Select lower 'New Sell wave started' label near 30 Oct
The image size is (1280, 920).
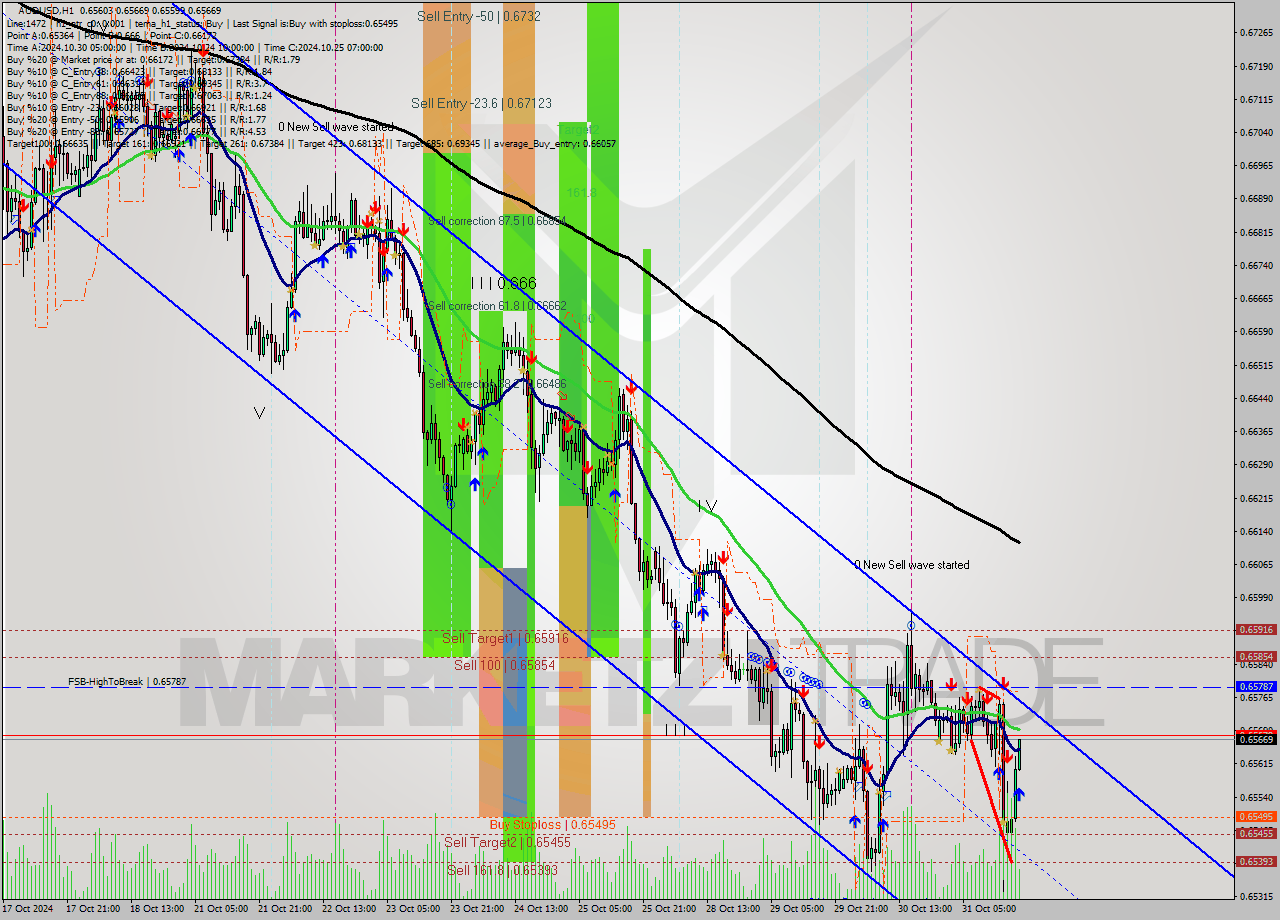tap(911, 565)
